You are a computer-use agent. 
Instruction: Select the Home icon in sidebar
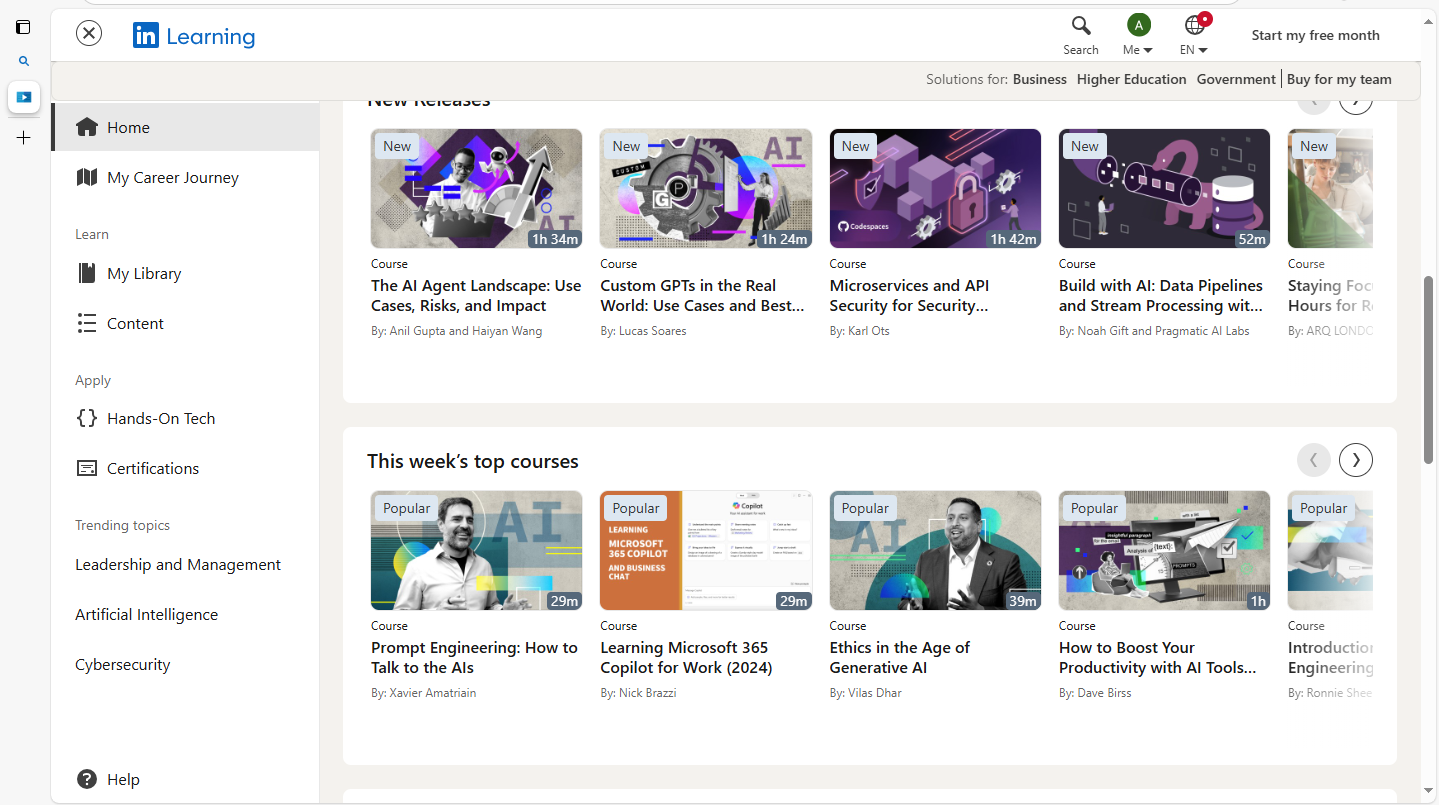click(x=86, y=126)
